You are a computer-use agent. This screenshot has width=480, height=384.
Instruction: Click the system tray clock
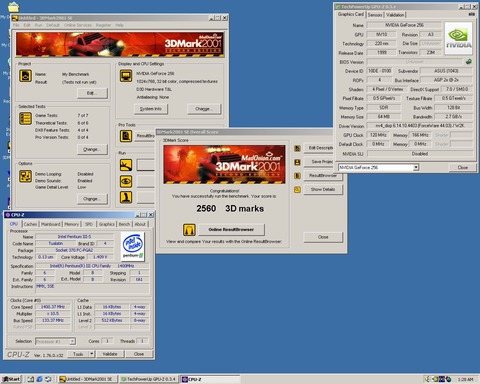pyautogui.click(x=465, y=379)
